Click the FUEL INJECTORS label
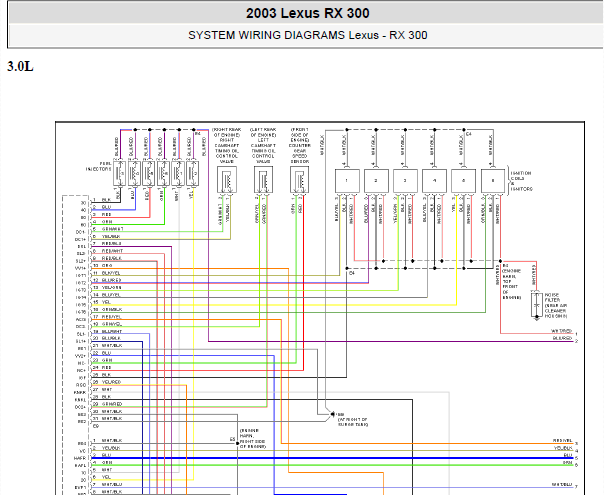Screen dimensions: 604x495 (99, 166)
